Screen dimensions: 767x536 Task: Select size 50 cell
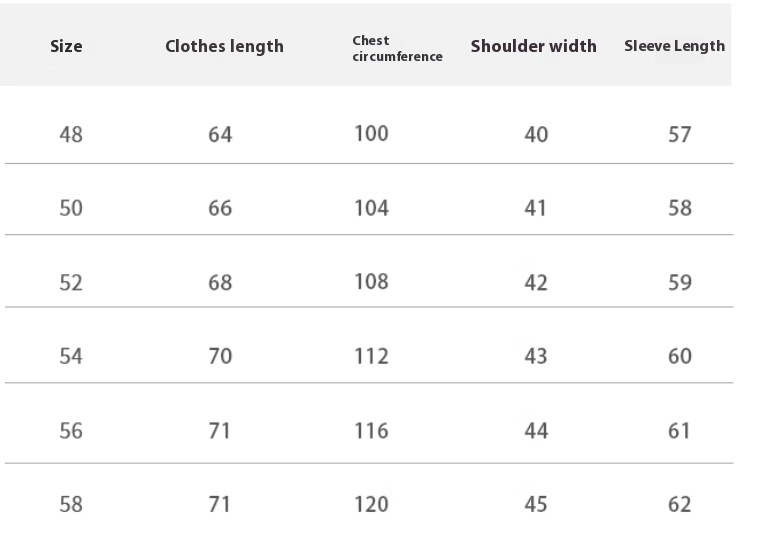(71, 208)
